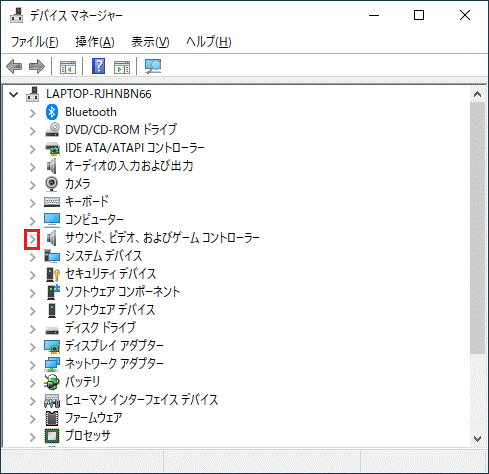Expand the バッテリ category
This screenshot has height=474, width=489.
(32, 383)
